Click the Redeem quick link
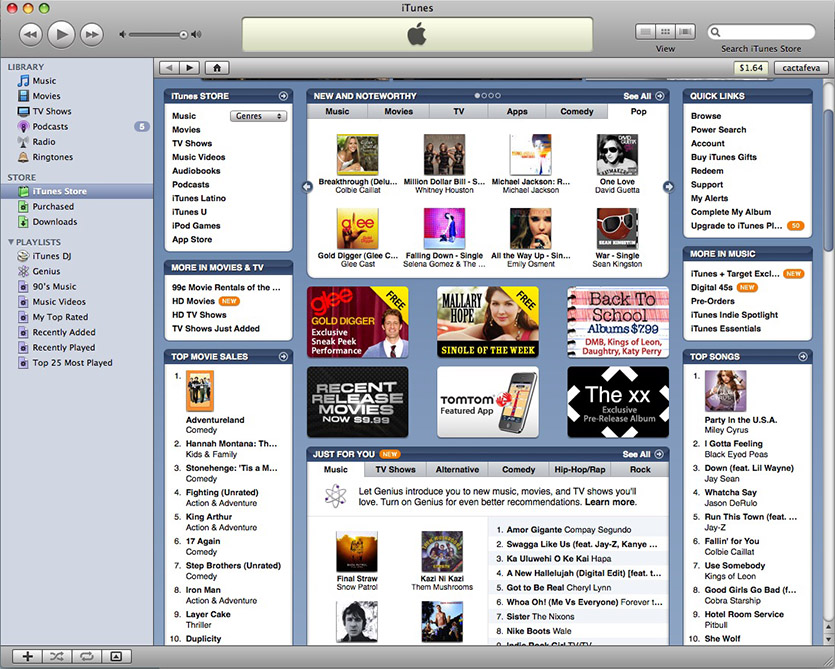The image size is (835, 669). tap(706, 171)
